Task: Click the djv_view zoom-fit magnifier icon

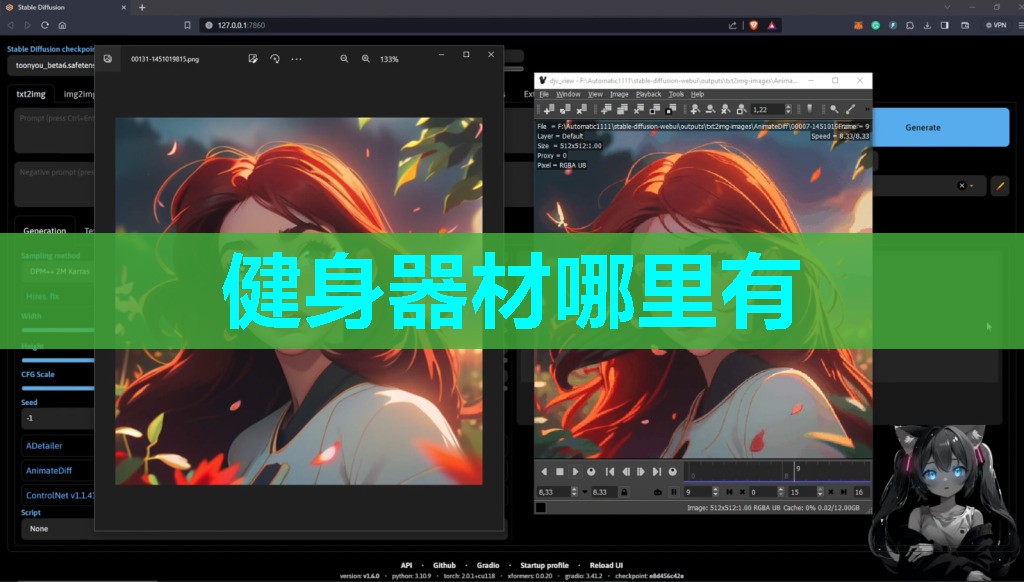Action: click(741, 109)
